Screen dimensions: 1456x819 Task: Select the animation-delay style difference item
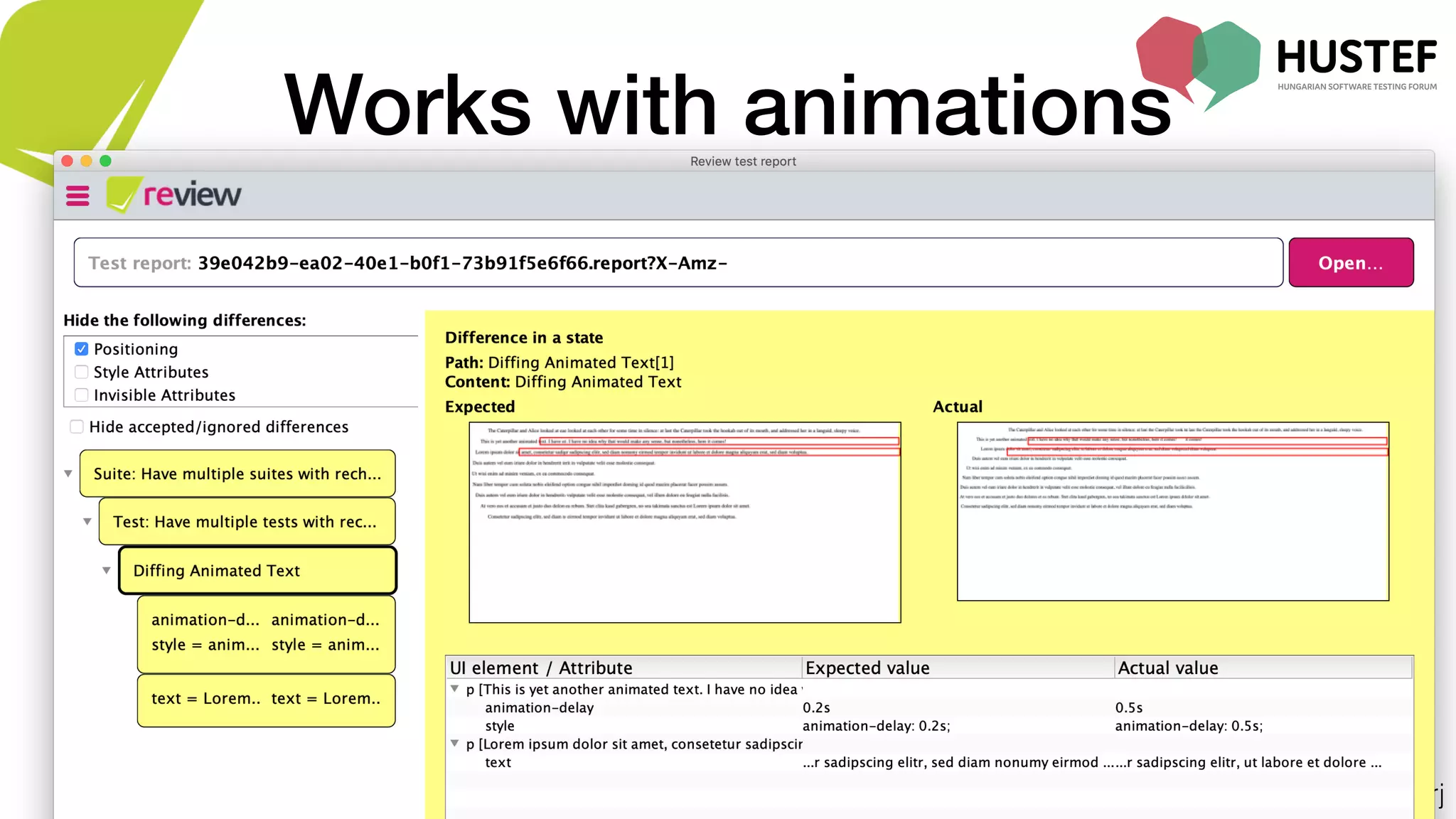pyautogui.click(x=266, y=634)
